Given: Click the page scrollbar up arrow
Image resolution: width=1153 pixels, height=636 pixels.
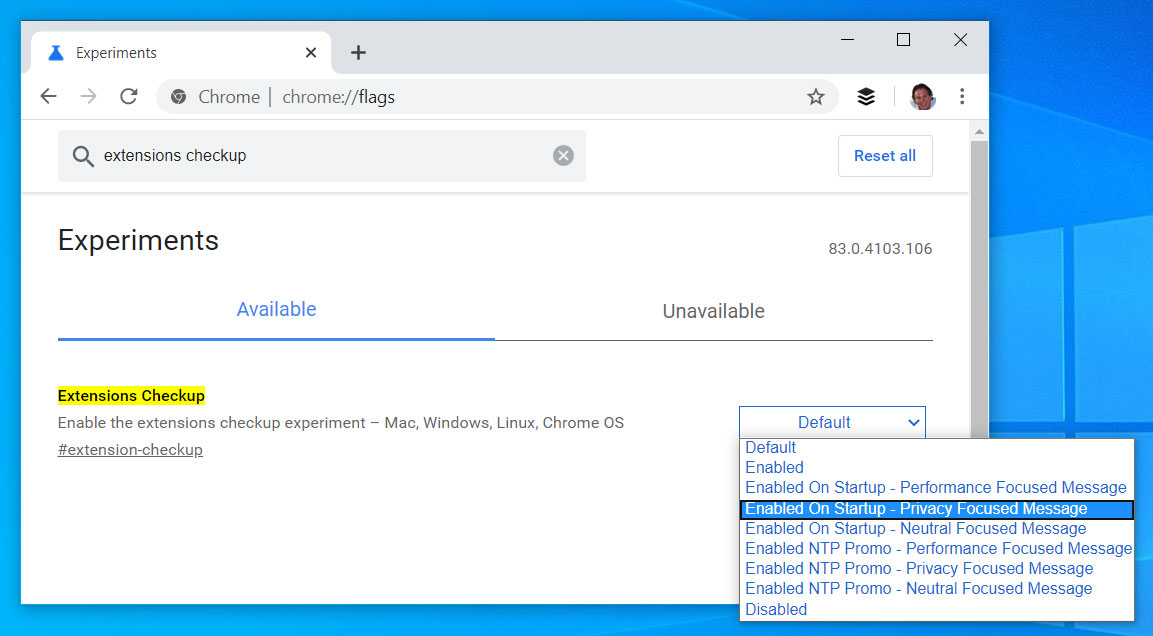Looking at the screenshot, I should [979, 132].
